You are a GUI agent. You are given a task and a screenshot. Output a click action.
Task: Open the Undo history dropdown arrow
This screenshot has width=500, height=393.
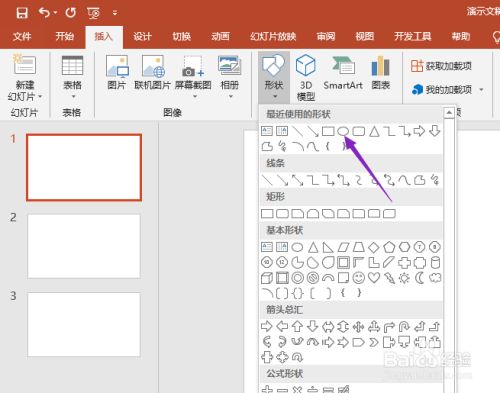55,13
